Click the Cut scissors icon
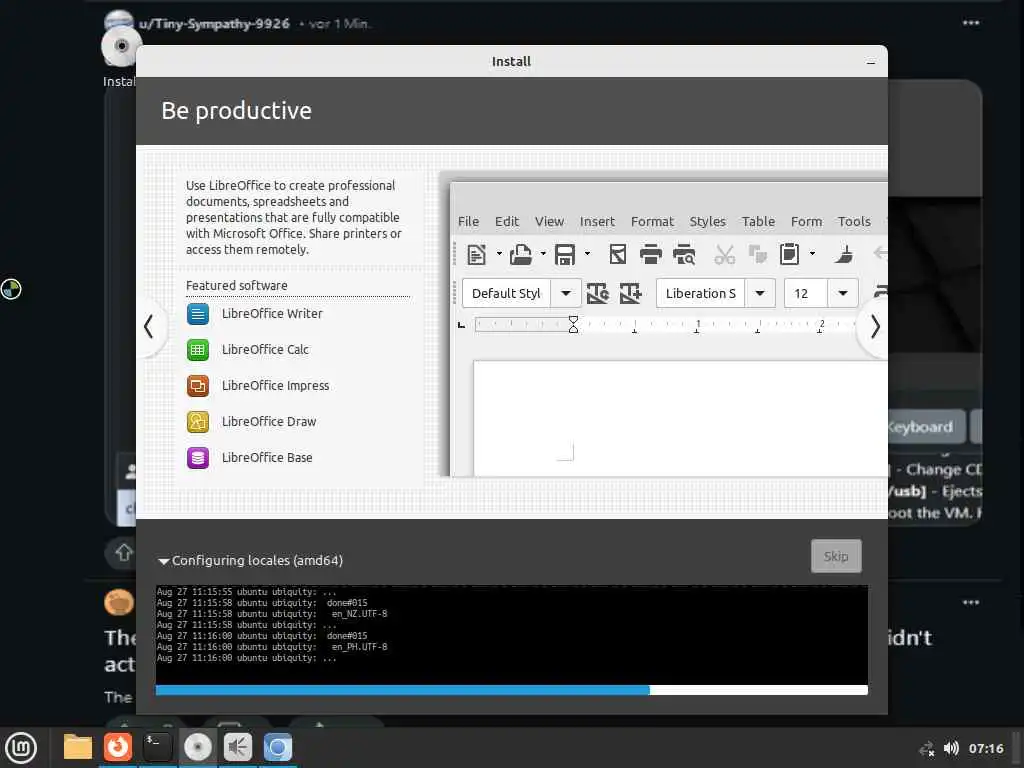This screenshot has height=768, width=1024. click(x=724, y=254)
